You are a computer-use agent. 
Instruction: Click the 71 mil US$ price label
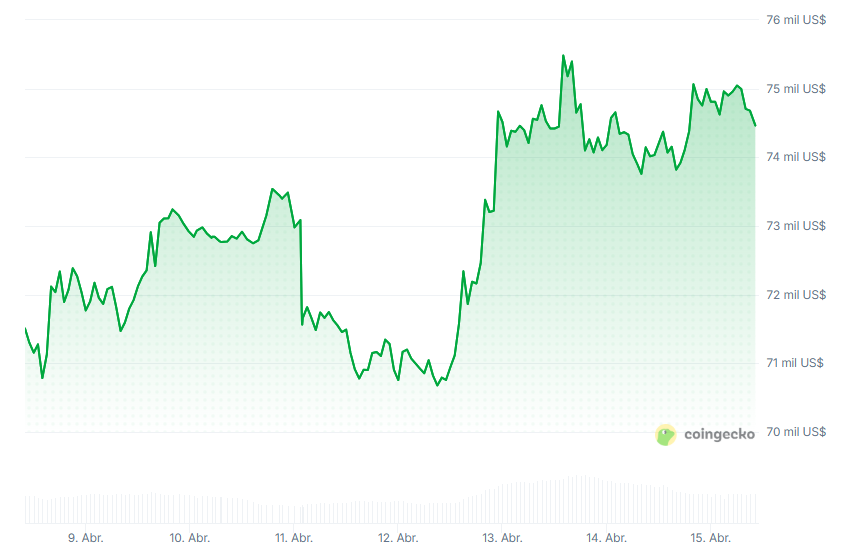click(x=796, y=363)
